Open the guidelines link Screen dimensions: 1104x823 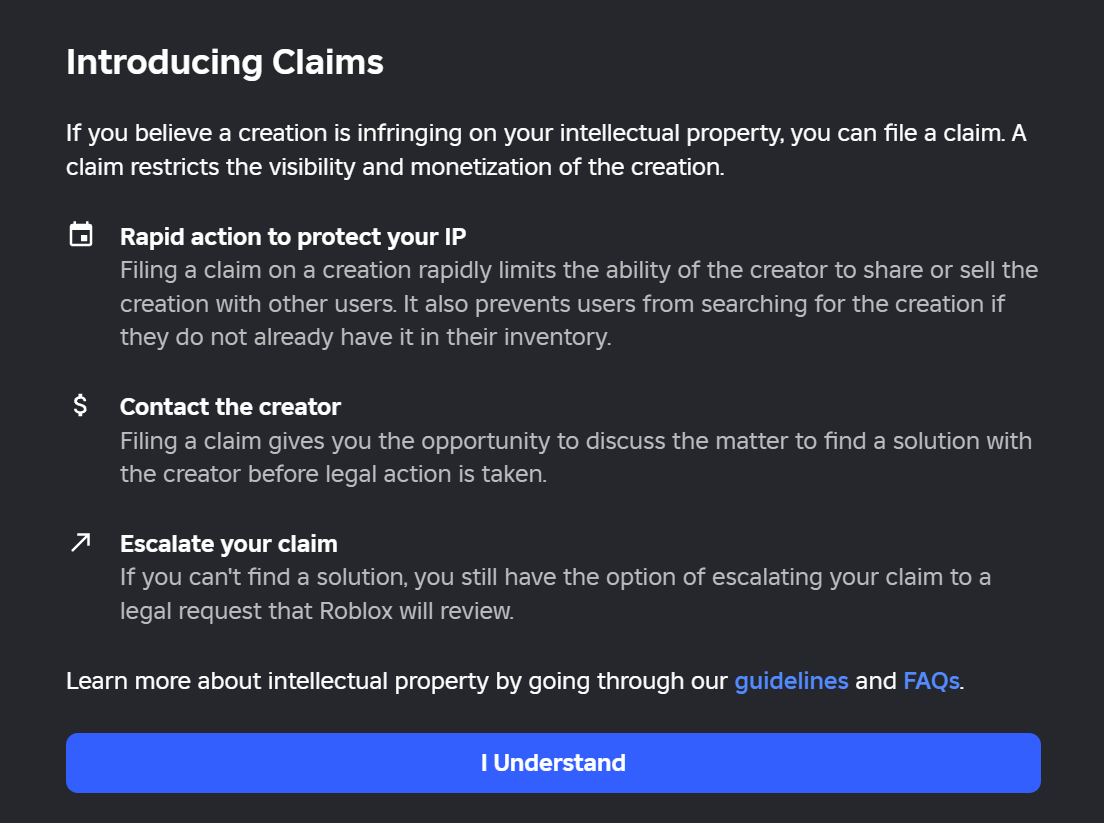click(x=791, y=681)
